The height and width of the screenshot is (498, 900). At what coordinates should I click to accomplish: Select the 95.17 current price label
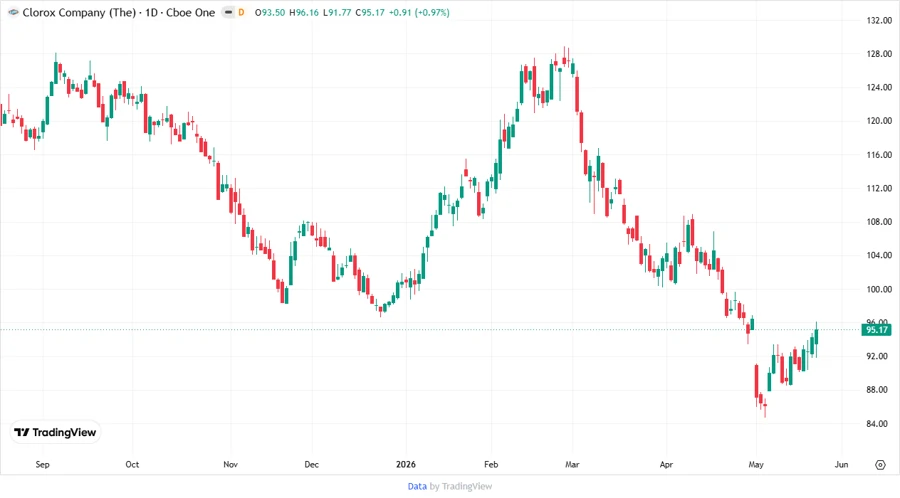pos(876,330)
